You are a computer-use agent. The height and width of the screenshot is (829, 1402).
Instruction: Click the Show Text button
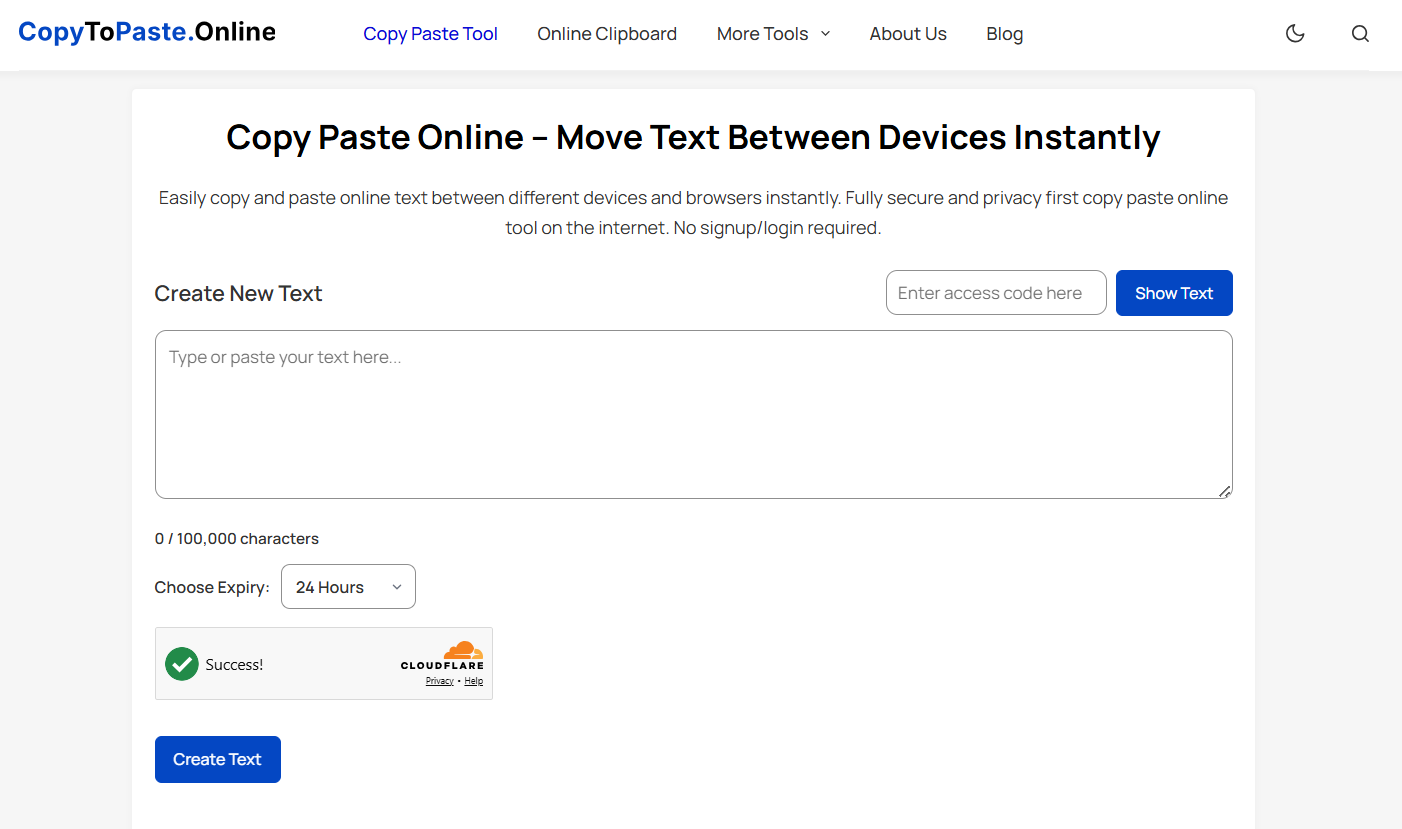[1174, 293]
